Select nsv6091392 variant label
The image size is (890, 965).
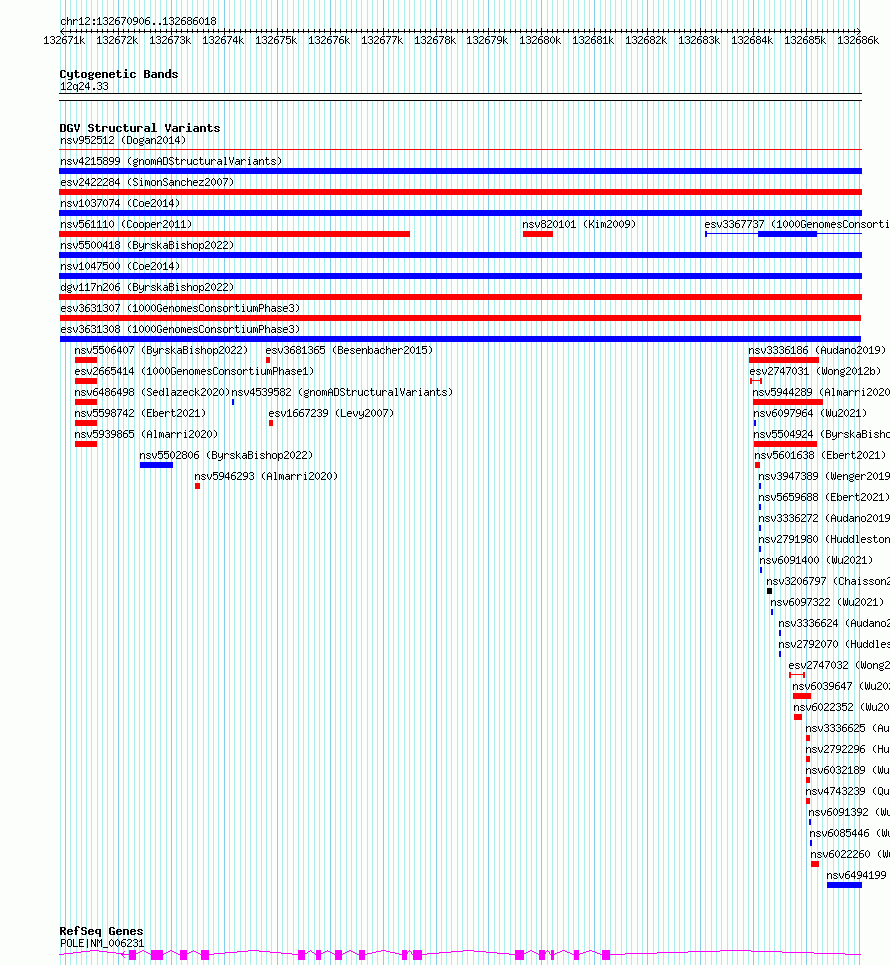click(849, 812)
